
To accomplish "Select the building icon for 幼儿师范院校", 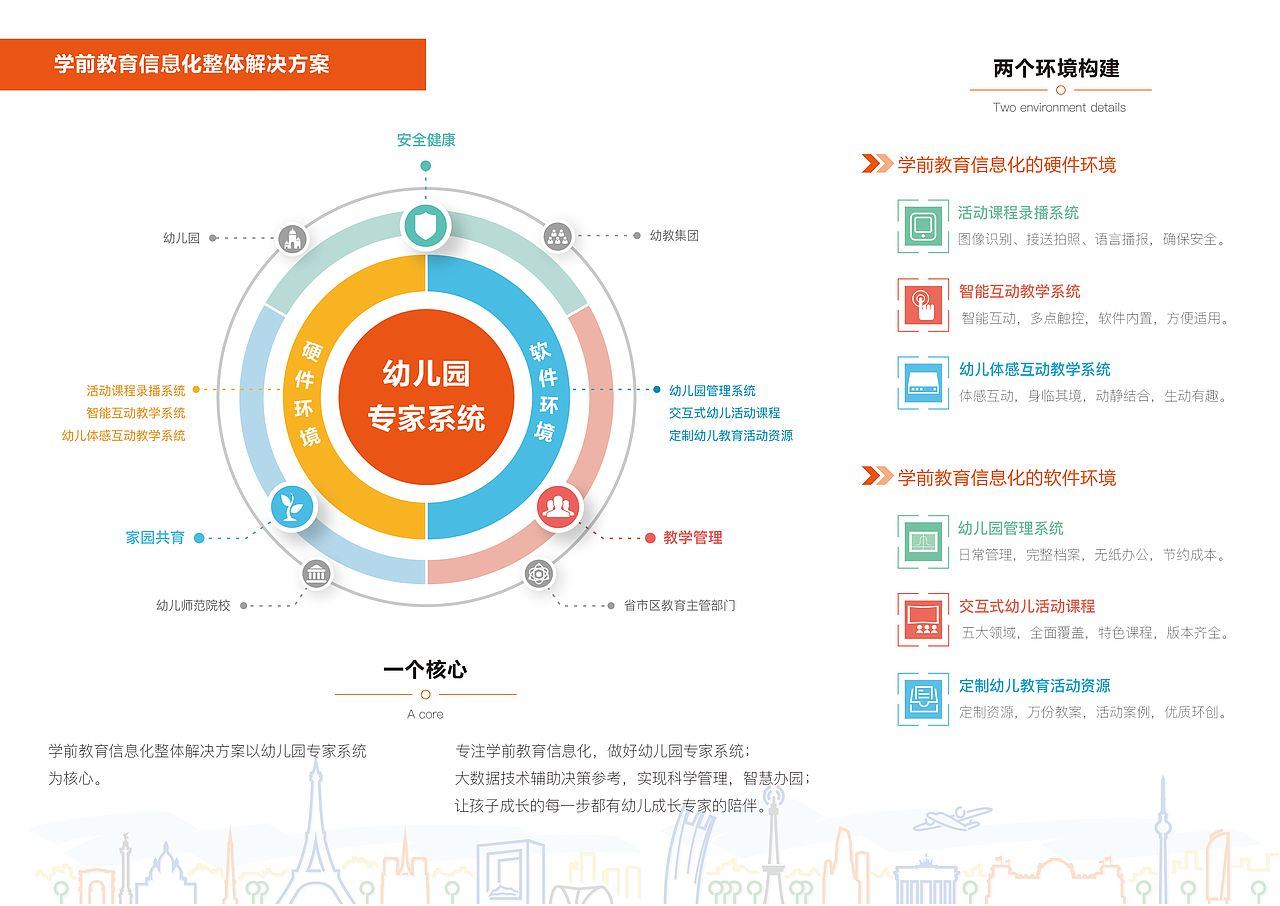I will [315, 574].
